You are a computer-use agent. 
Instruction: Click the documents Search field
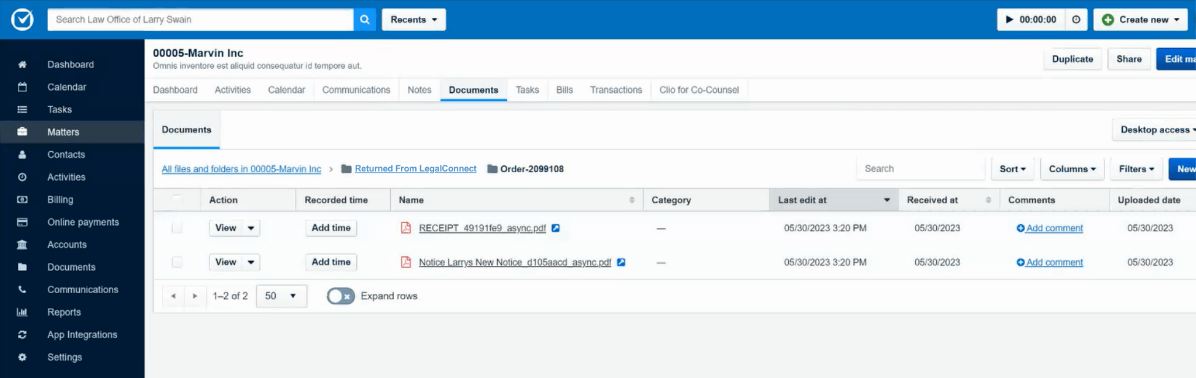[921, 169]
